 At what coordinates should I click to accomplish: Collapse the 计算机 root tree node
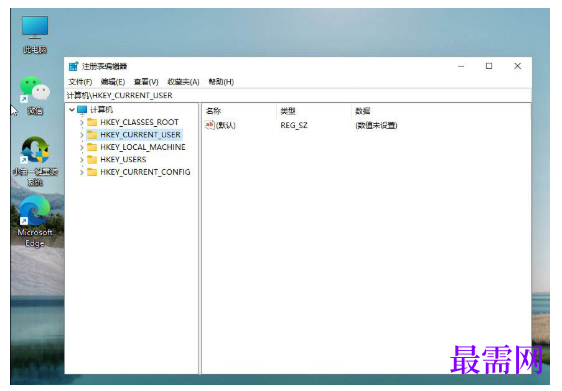click(72, 109)
